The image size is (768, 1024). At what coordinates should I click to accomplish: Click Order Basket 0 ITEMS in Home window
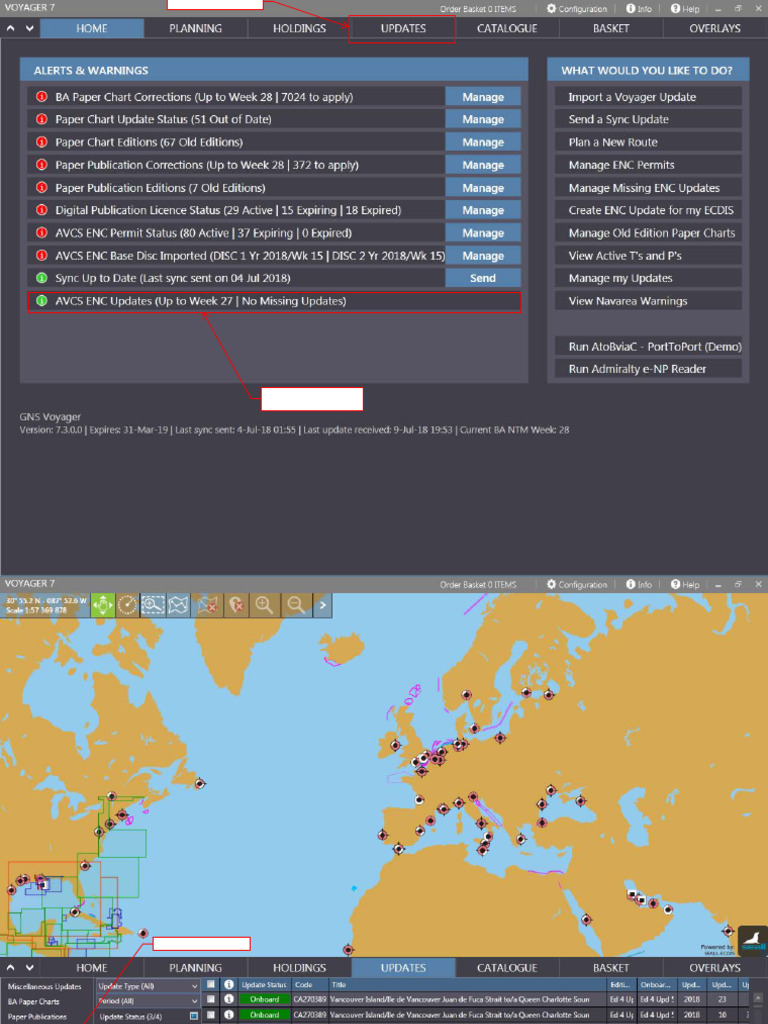coord(478,9)
